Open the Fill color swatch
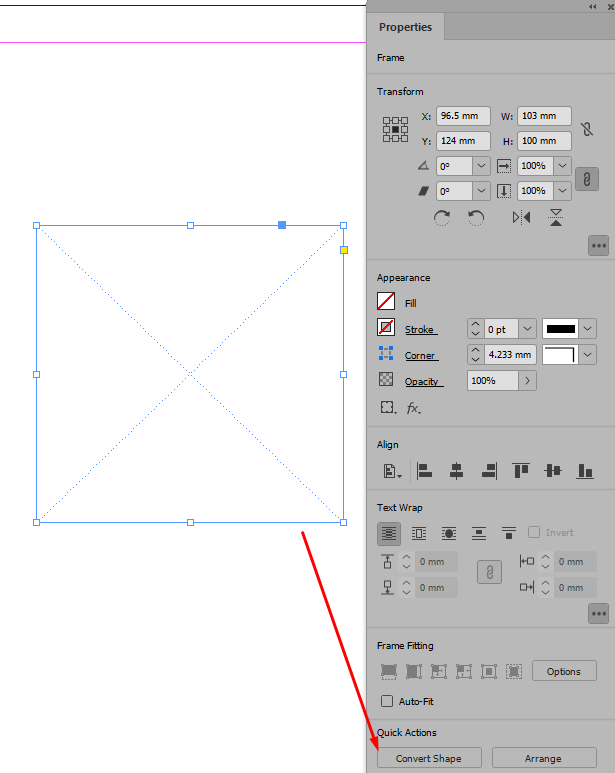 386,301
